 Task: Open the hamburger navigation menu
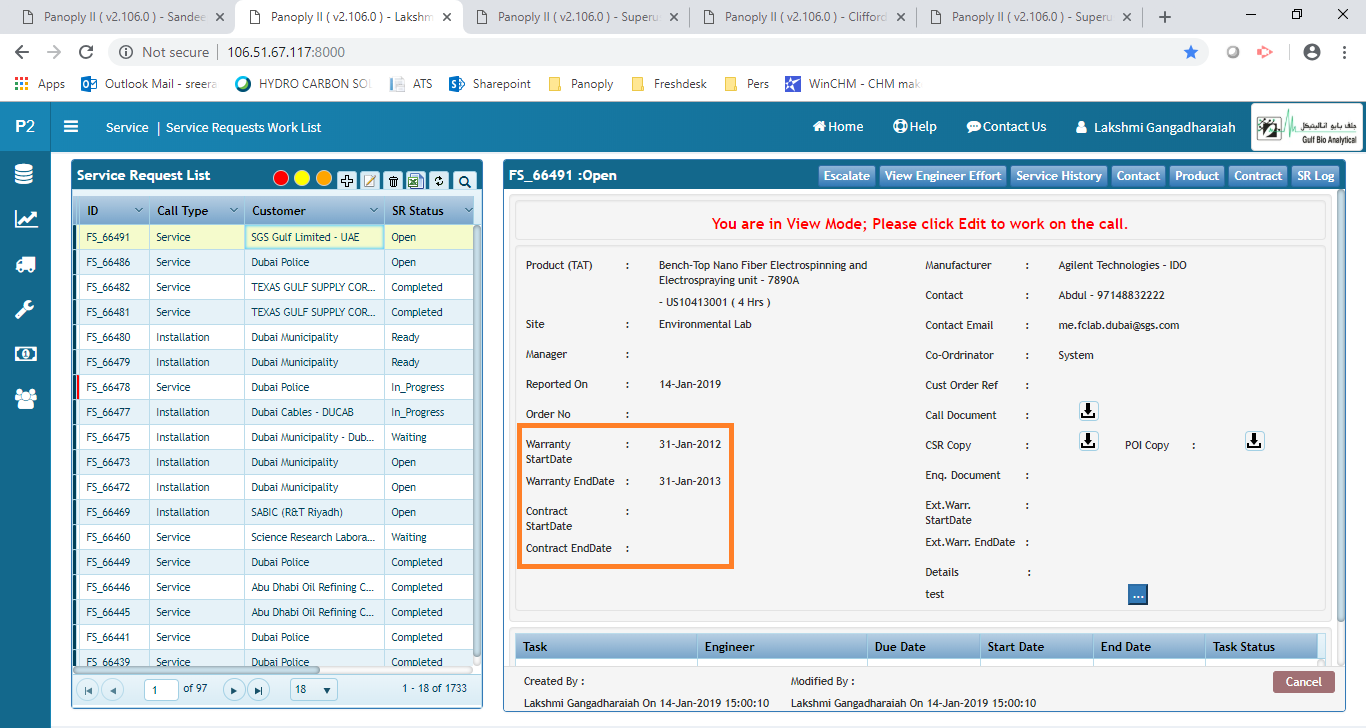pos(71,127)
